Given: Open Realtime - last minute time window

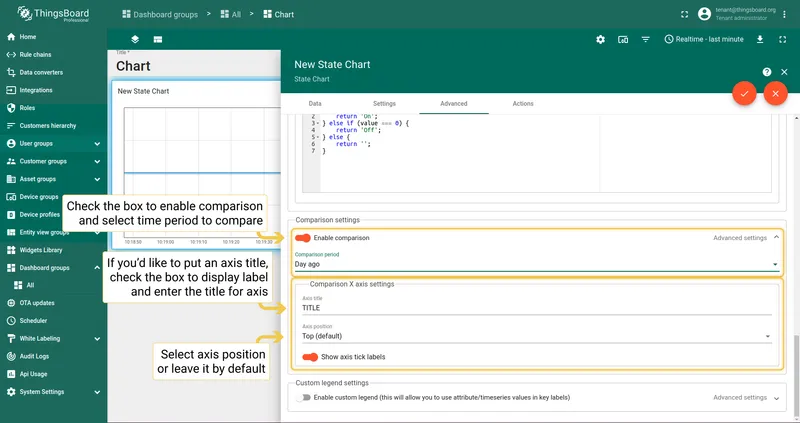Looking at the screenshot, I should pyautogui.click(x=704, y=39).
